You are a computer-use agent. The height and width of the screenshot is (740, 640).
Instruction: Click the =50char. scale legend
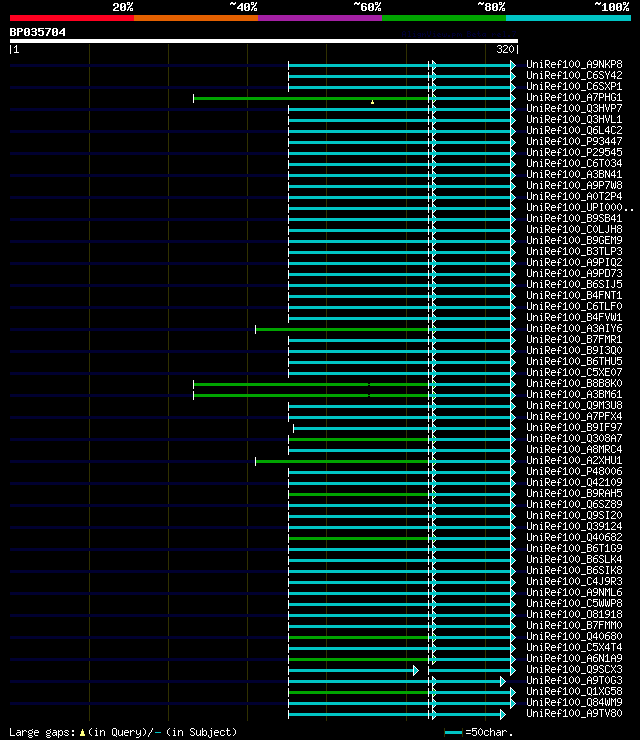point(479,732)
